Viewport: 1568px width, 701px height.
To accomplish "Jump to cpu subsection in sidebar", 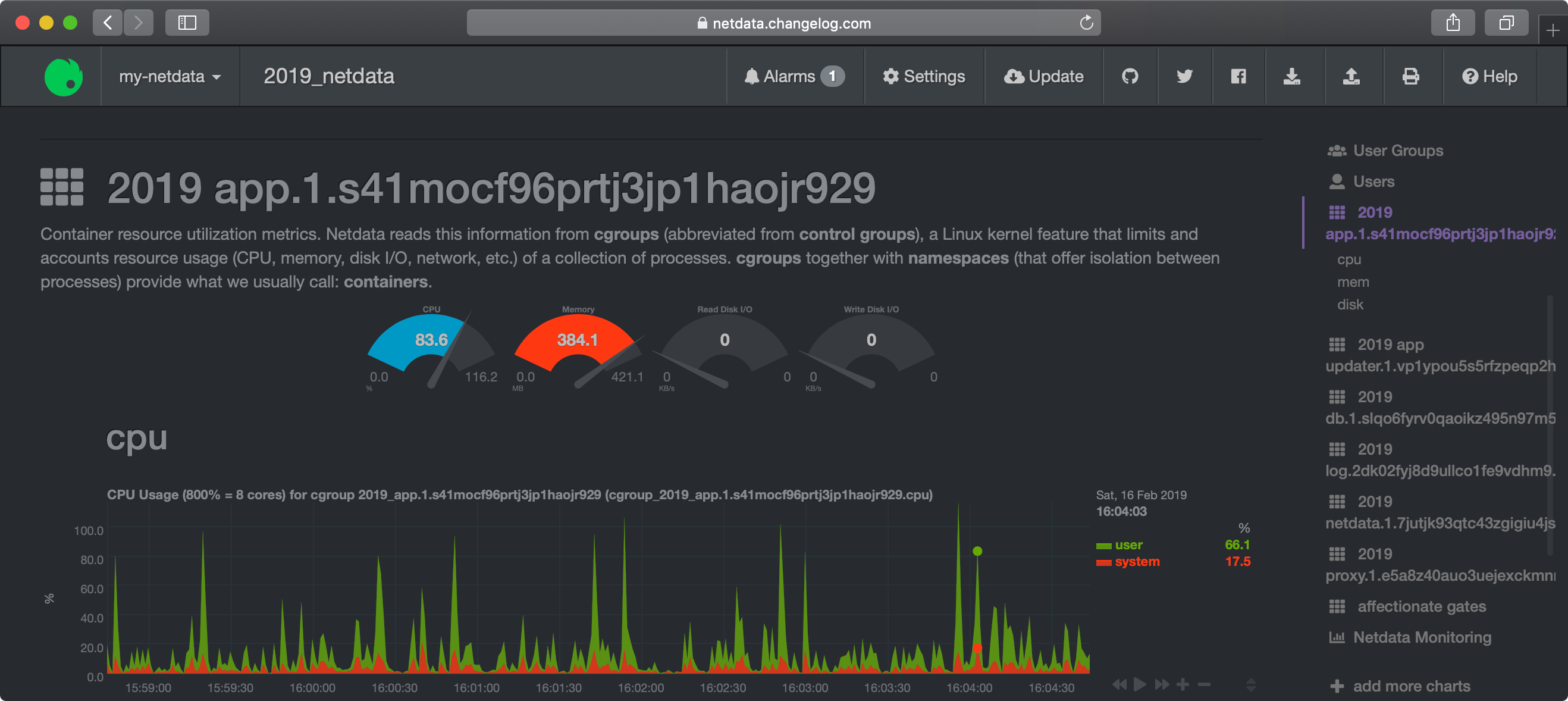I will (1349, 259).
